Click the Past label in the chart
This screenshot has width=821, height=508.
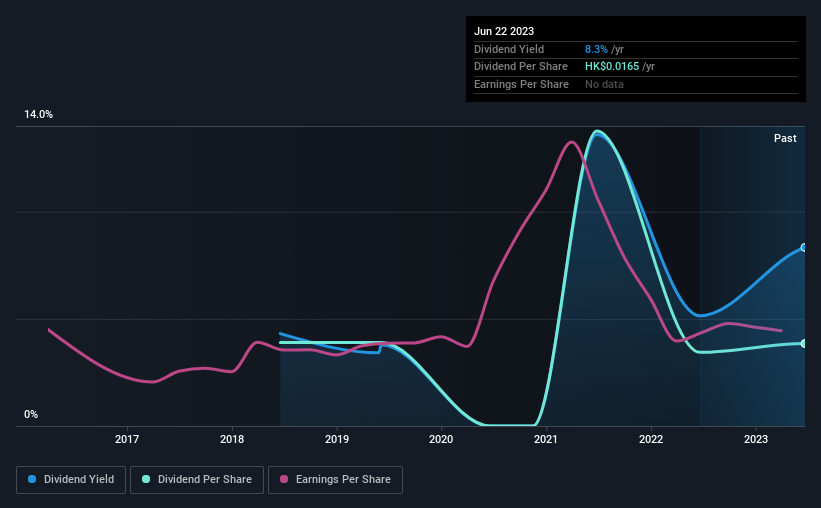pyautogui.click(x=785, y=138)
